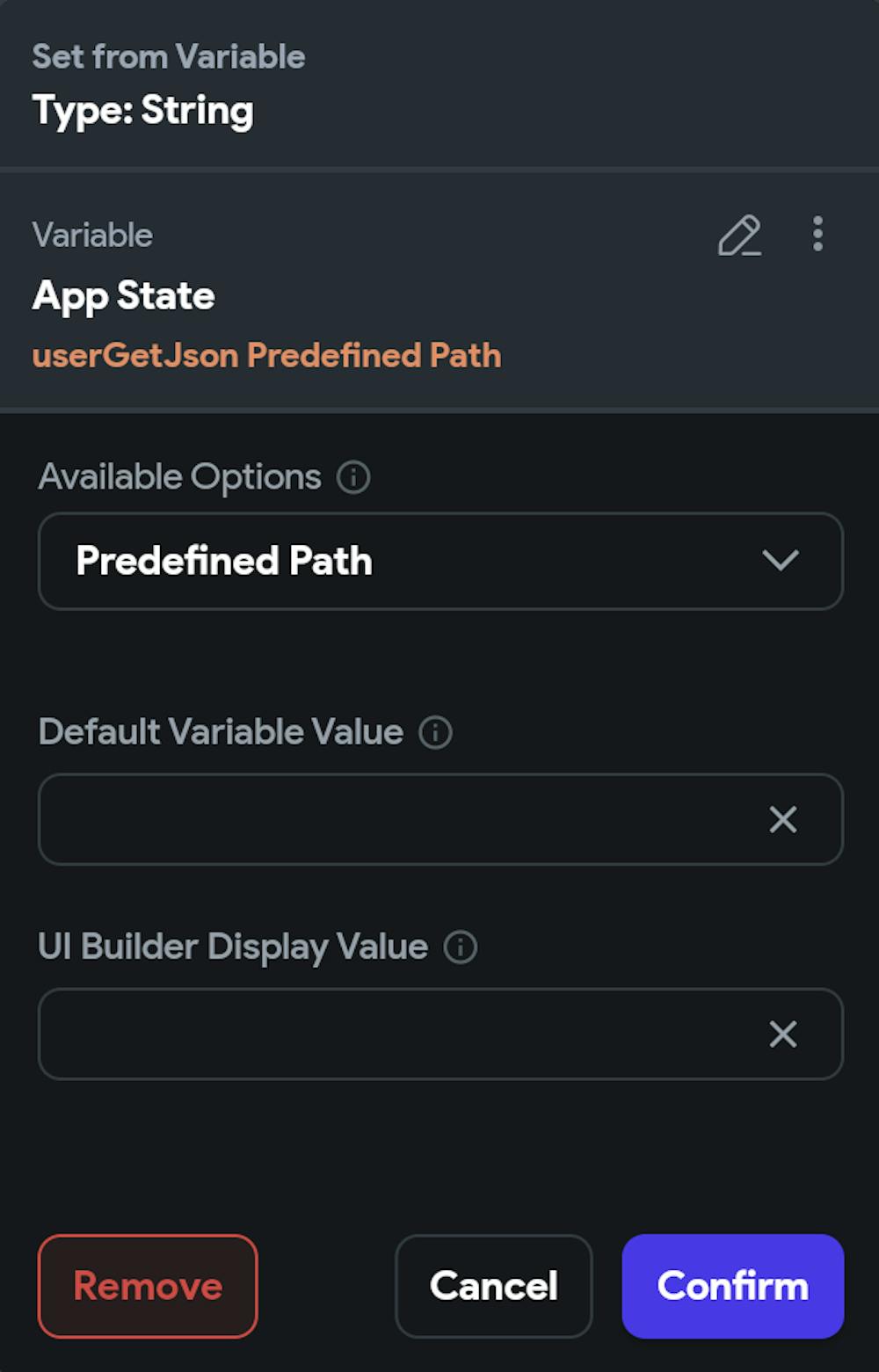Clear the UI Builder Display Value field

coord(782,1034)
